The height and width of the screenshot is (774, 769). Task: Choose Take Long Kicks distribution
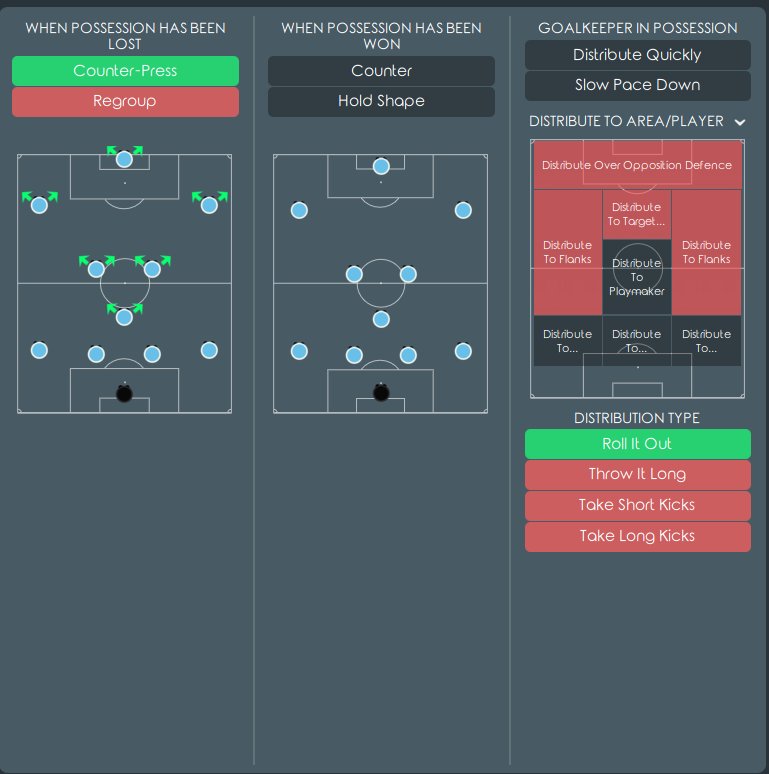pos(638,537)
